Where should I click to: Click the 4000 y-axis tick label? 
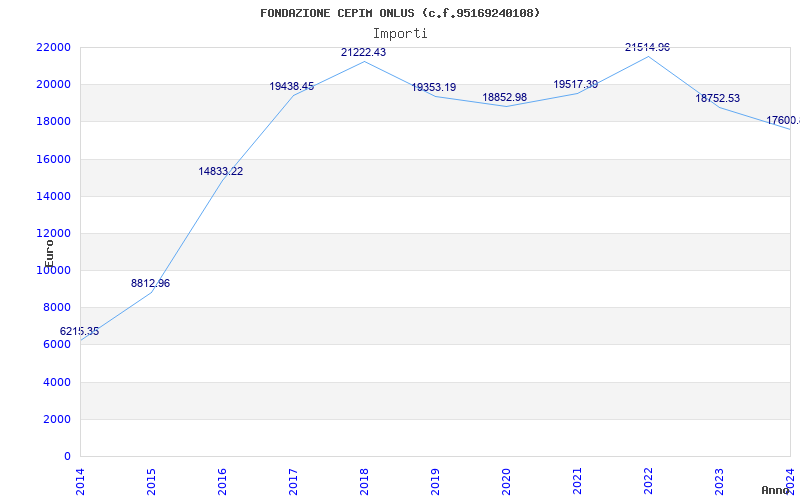[x=56, y=382]
